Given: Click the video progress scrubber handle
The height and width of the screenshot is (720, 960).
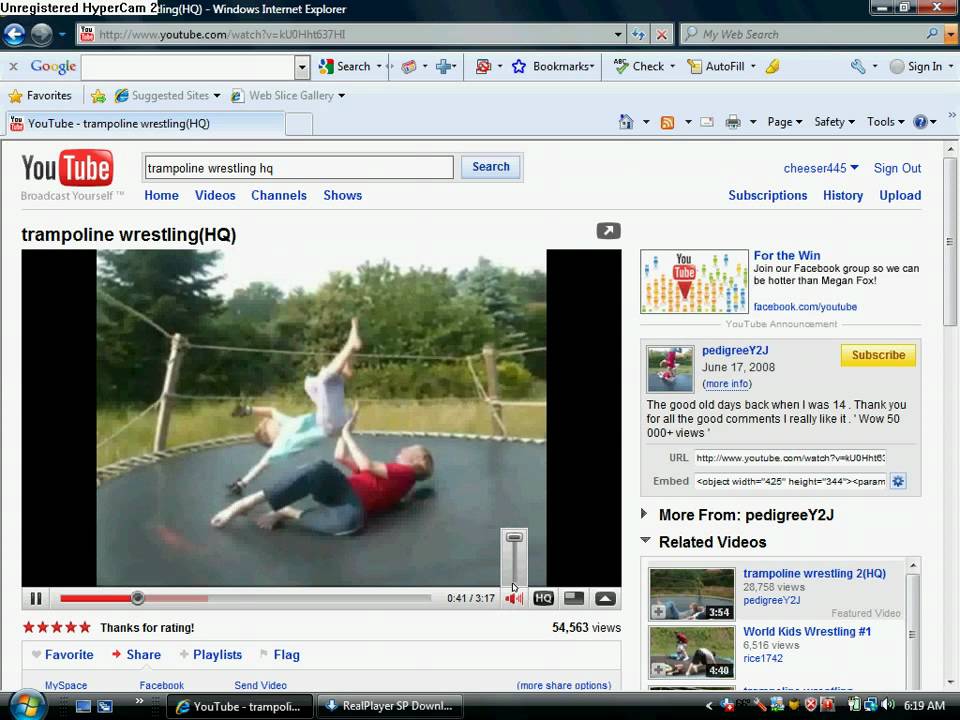Looking at the screenshot, I should click(x=138, y=598).
